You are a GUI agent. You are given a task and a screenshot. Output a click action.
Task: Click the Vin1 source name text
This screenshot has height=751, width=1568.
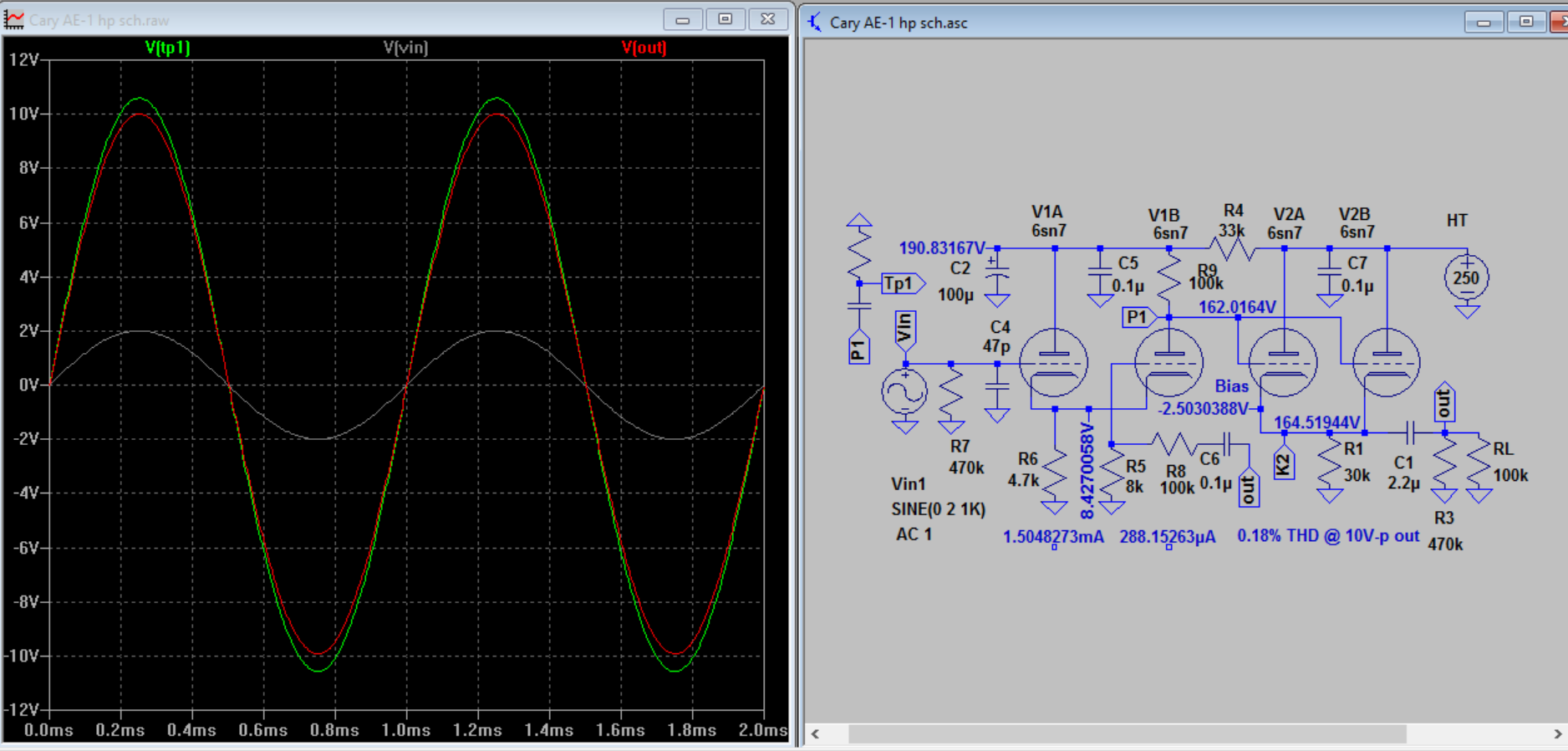click(908, 483)
